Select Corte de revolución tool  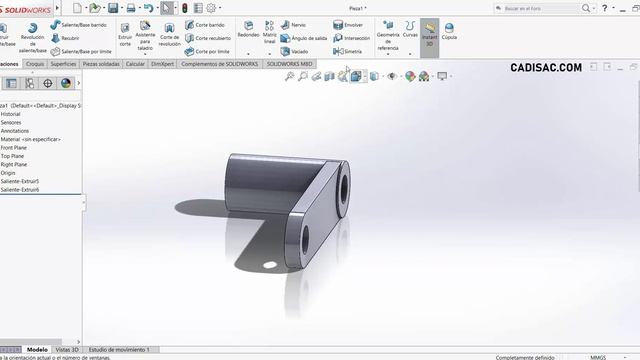[x=169, y=35]
